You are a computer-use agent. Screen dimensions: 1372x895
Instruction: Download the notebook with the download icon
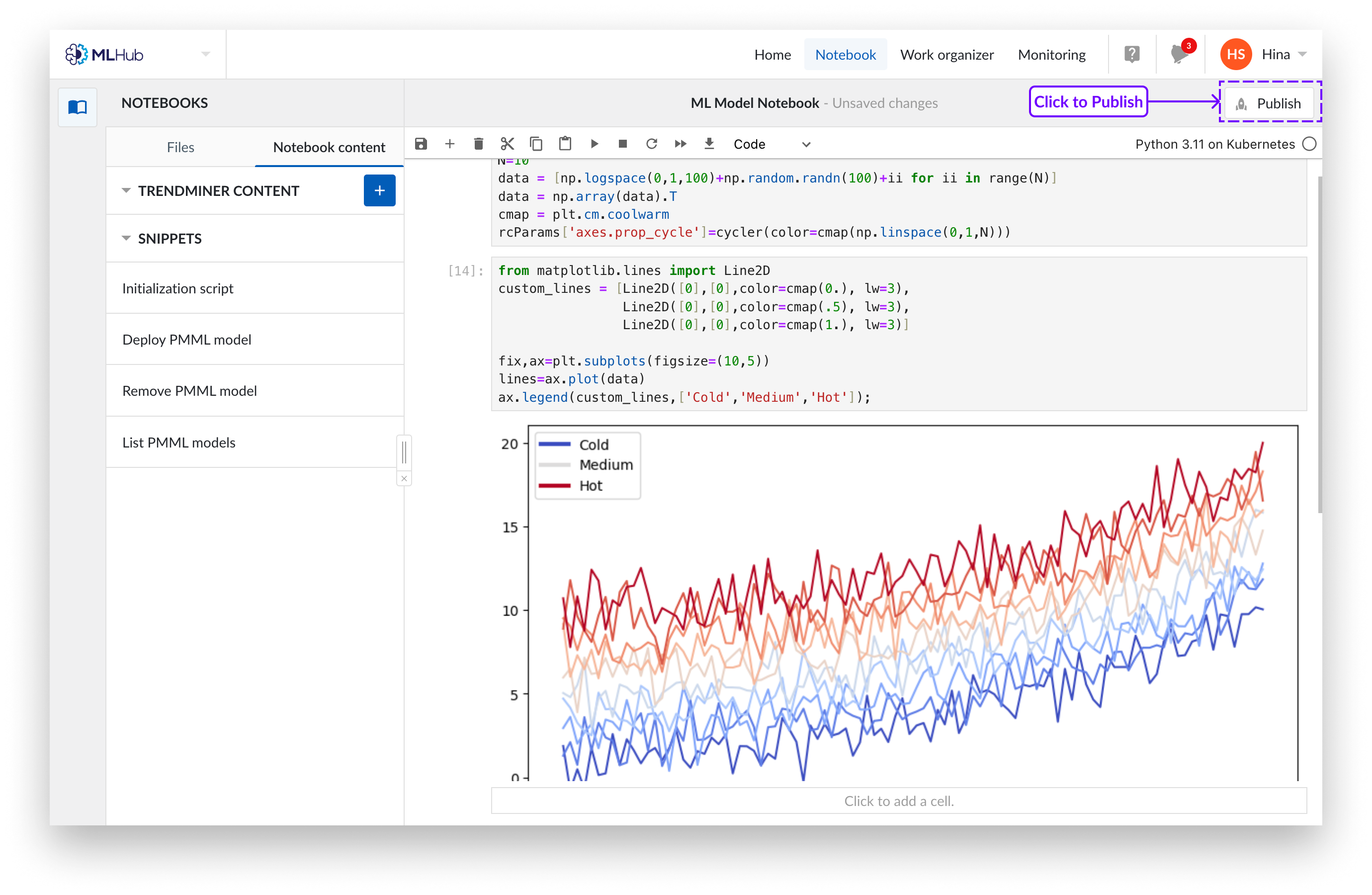pyautogui.click(x=709, y=144)
